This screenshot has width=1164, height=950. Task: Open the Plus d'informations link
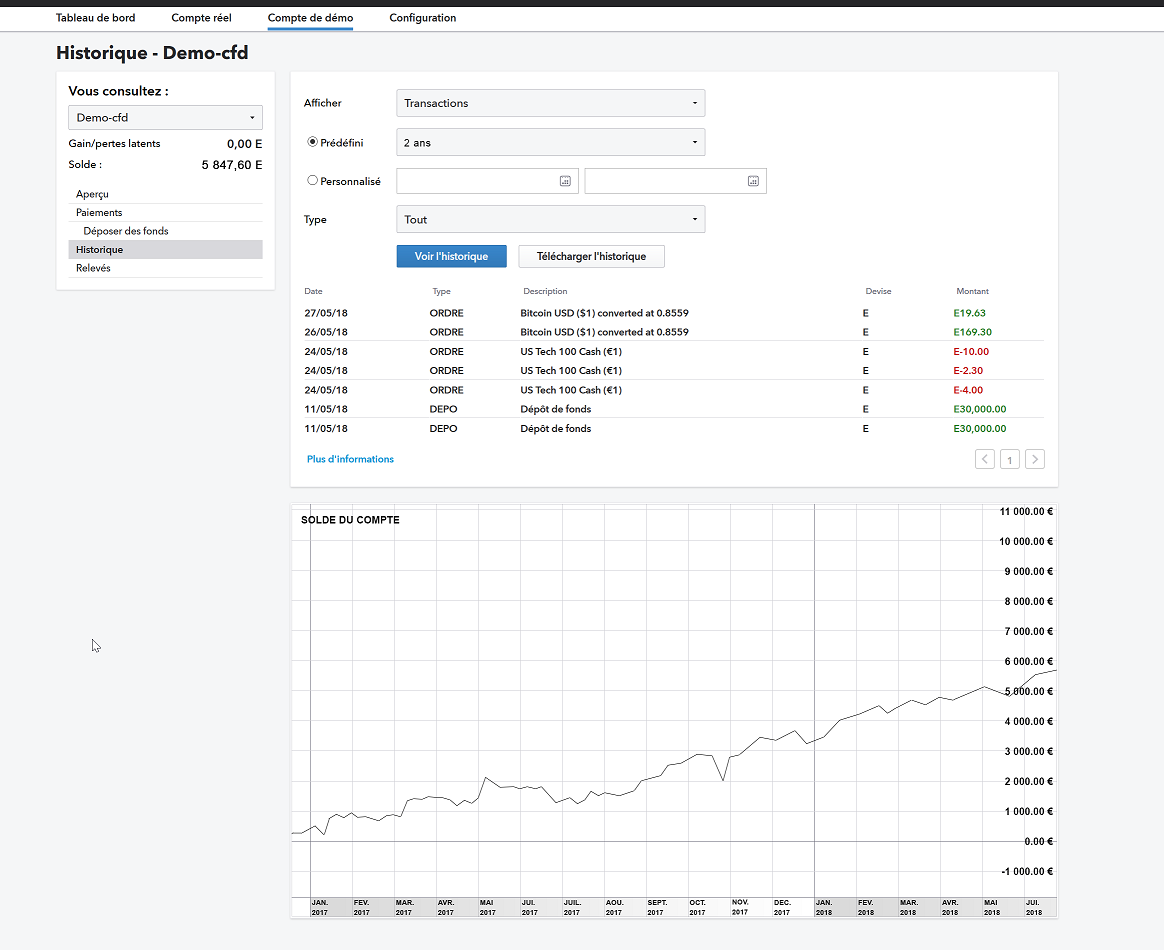click(x=350, y=459)
